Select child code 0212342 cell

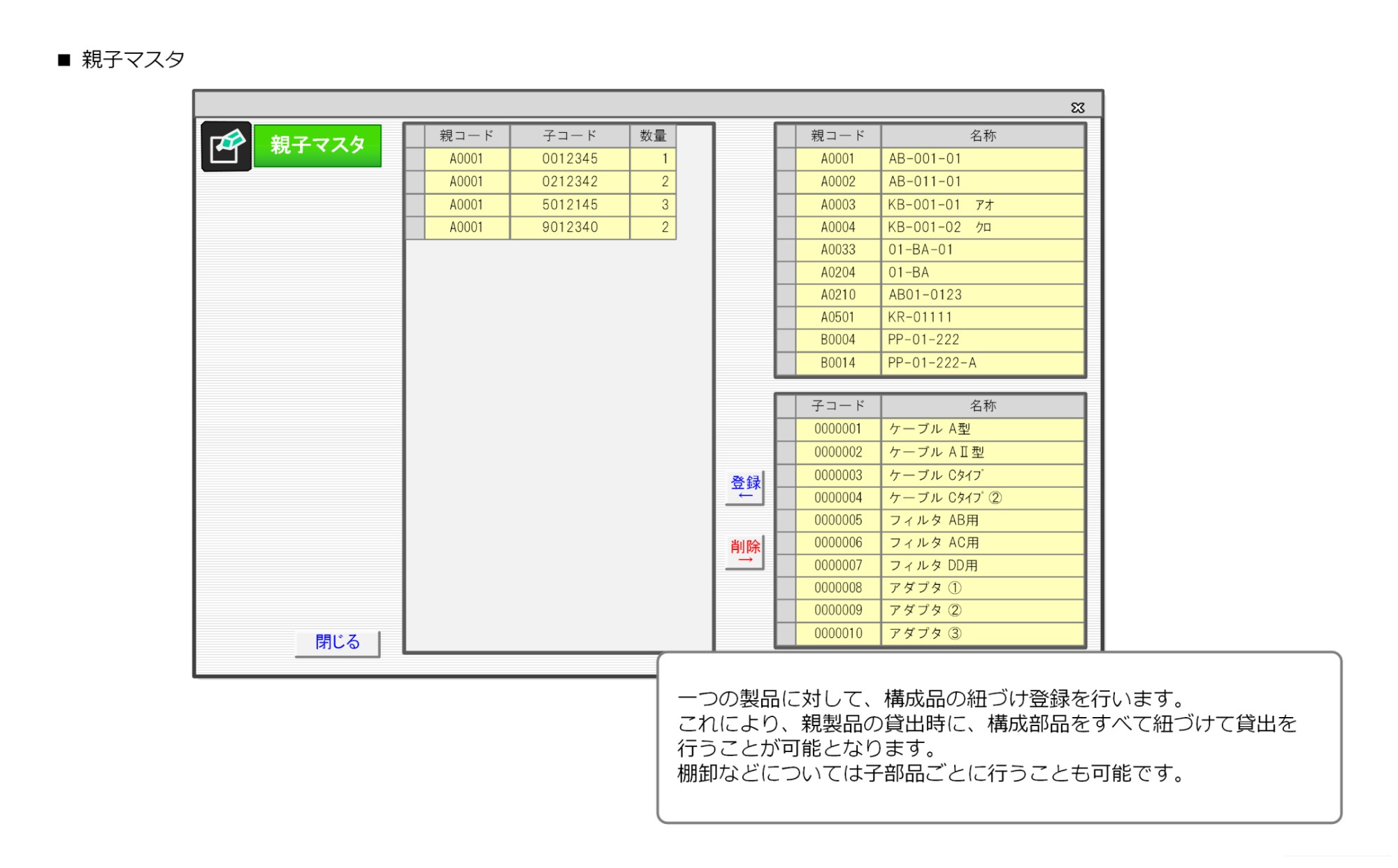pos(570,182)
